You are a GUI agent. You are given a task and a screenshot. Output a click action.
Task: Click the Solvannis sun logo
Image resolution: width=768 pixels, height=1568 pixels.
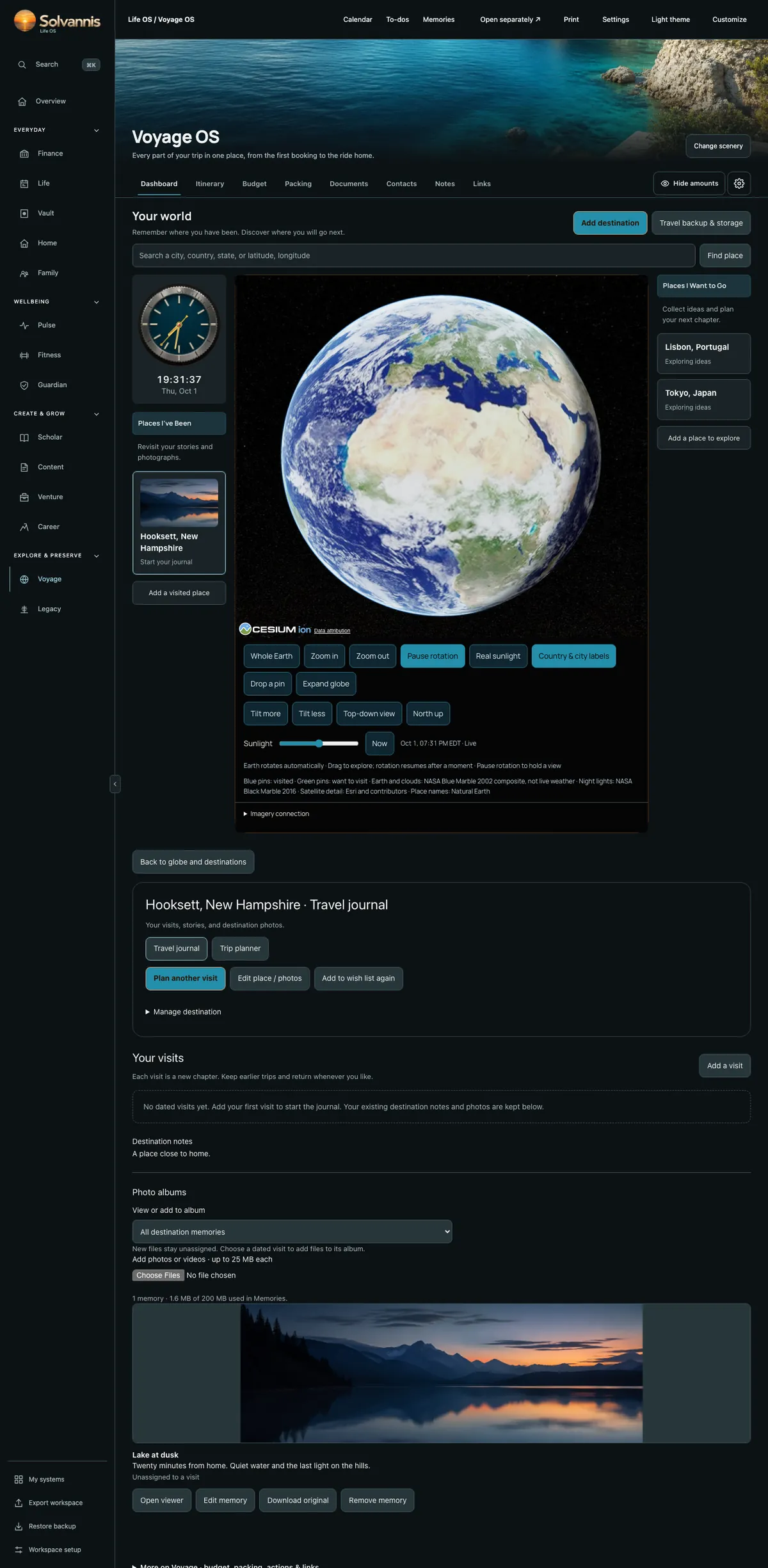[x=25, y=20]
